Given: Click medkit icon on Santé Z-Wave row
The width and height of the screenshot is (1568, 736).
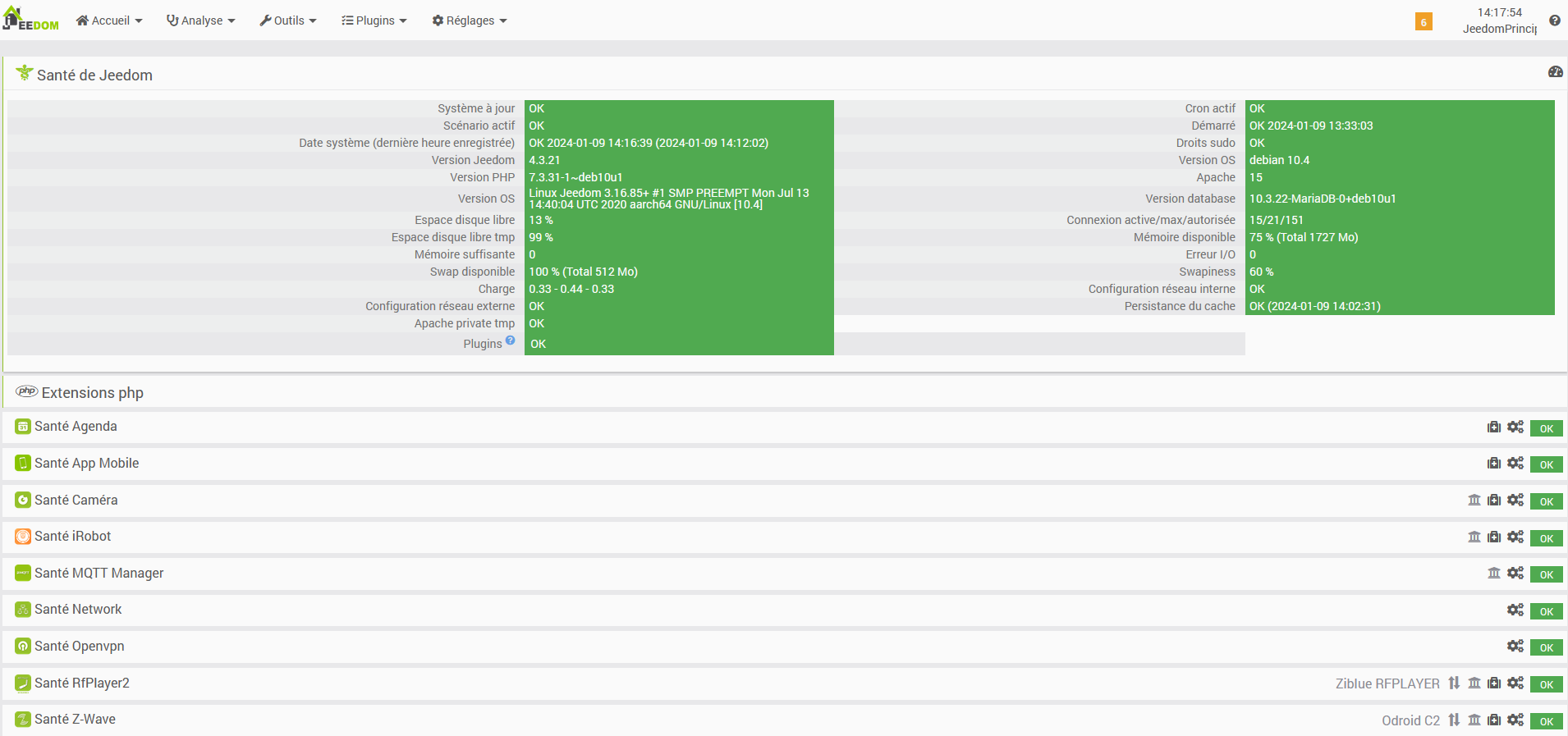Looking at the screenshot, I should point(1494,720).
